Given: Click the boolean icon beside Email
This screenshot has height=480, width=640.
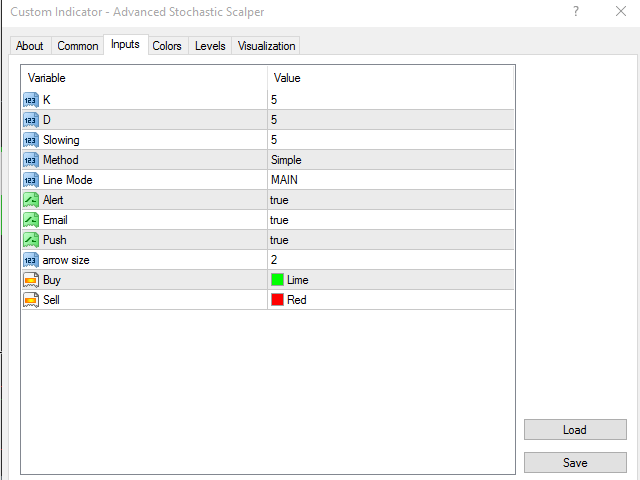Looking at the screenshot, I should pos(30,220).
